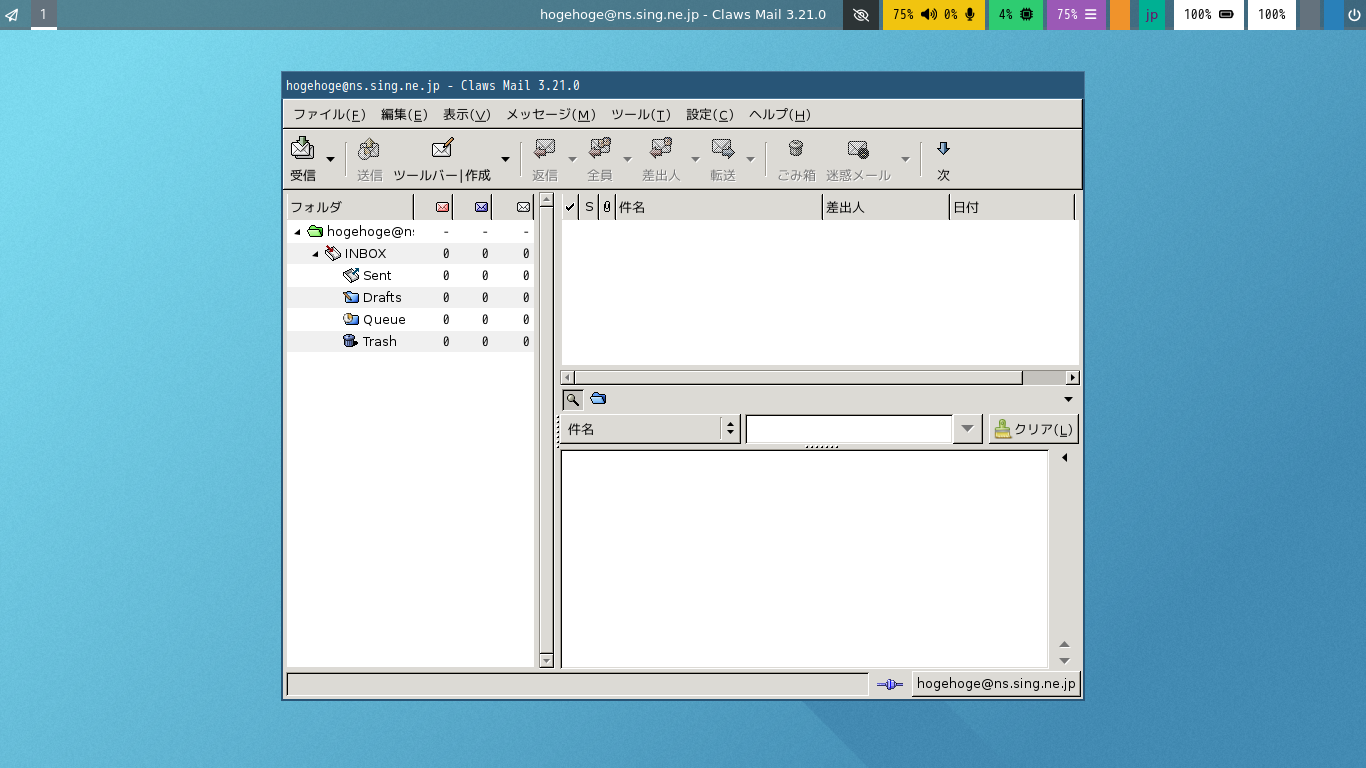Click the attachment paperclip column header
Viewport: 1366px width, 768px height.
[x=607, y=207]
